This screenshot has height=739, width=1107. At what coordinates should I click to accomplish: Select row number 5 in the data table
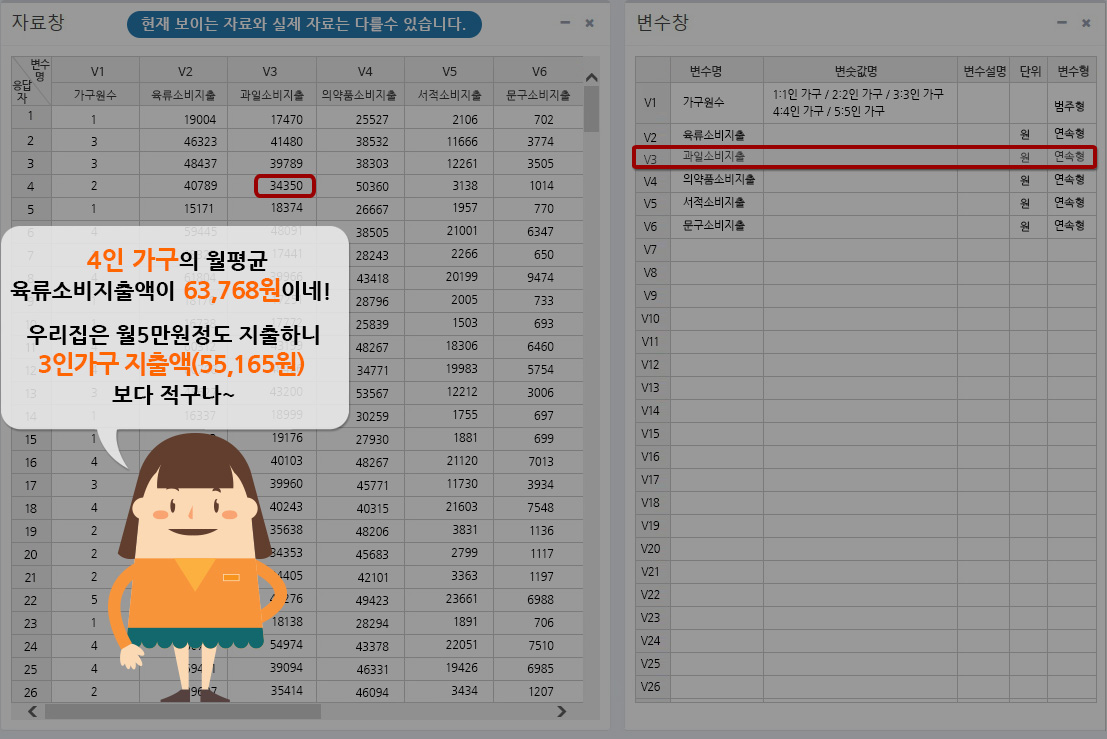(x=30, y=209)
